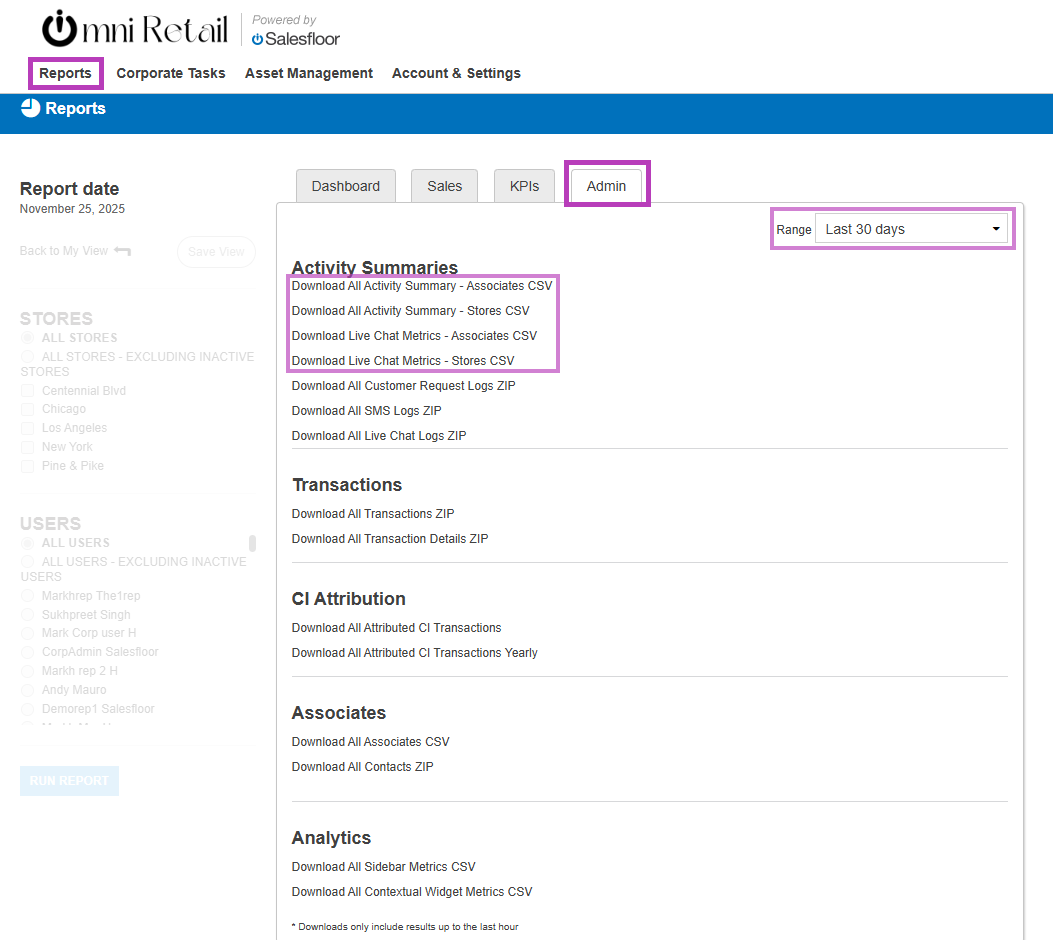
Task: Click the Save View button
Action: click(x=216, y=252)
